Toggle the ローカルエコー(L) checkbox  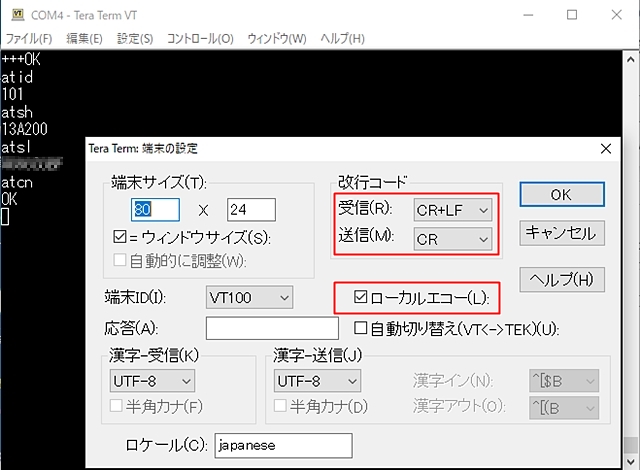point(362,298)
